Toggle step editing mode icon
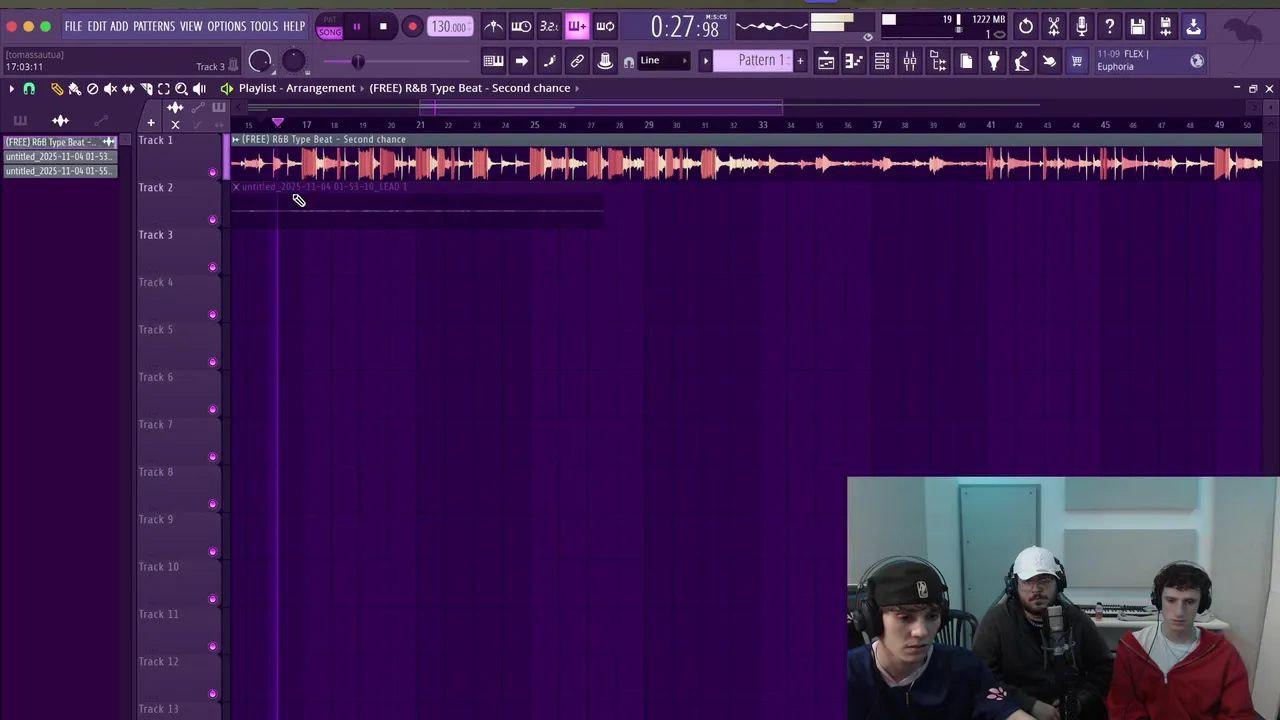 pos(549,62)
